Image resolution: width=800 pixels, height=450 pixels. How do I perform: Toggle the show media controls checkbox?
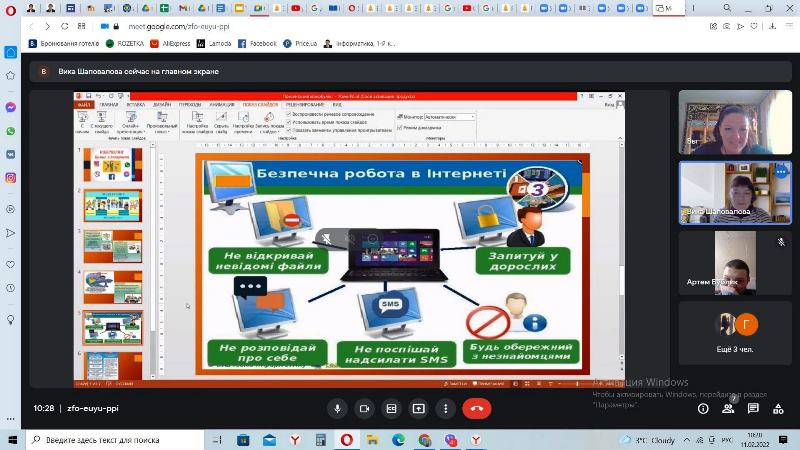pyautogui.click(x=289, y=130)
